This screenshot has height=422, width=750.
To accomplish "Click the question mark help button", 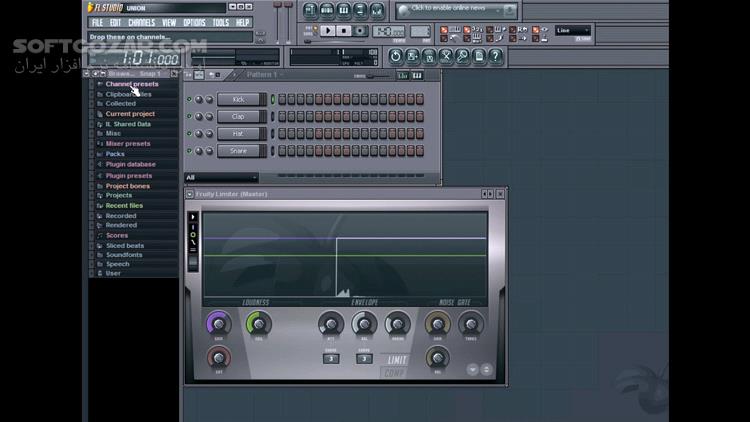I will click(x=496, y=56).
